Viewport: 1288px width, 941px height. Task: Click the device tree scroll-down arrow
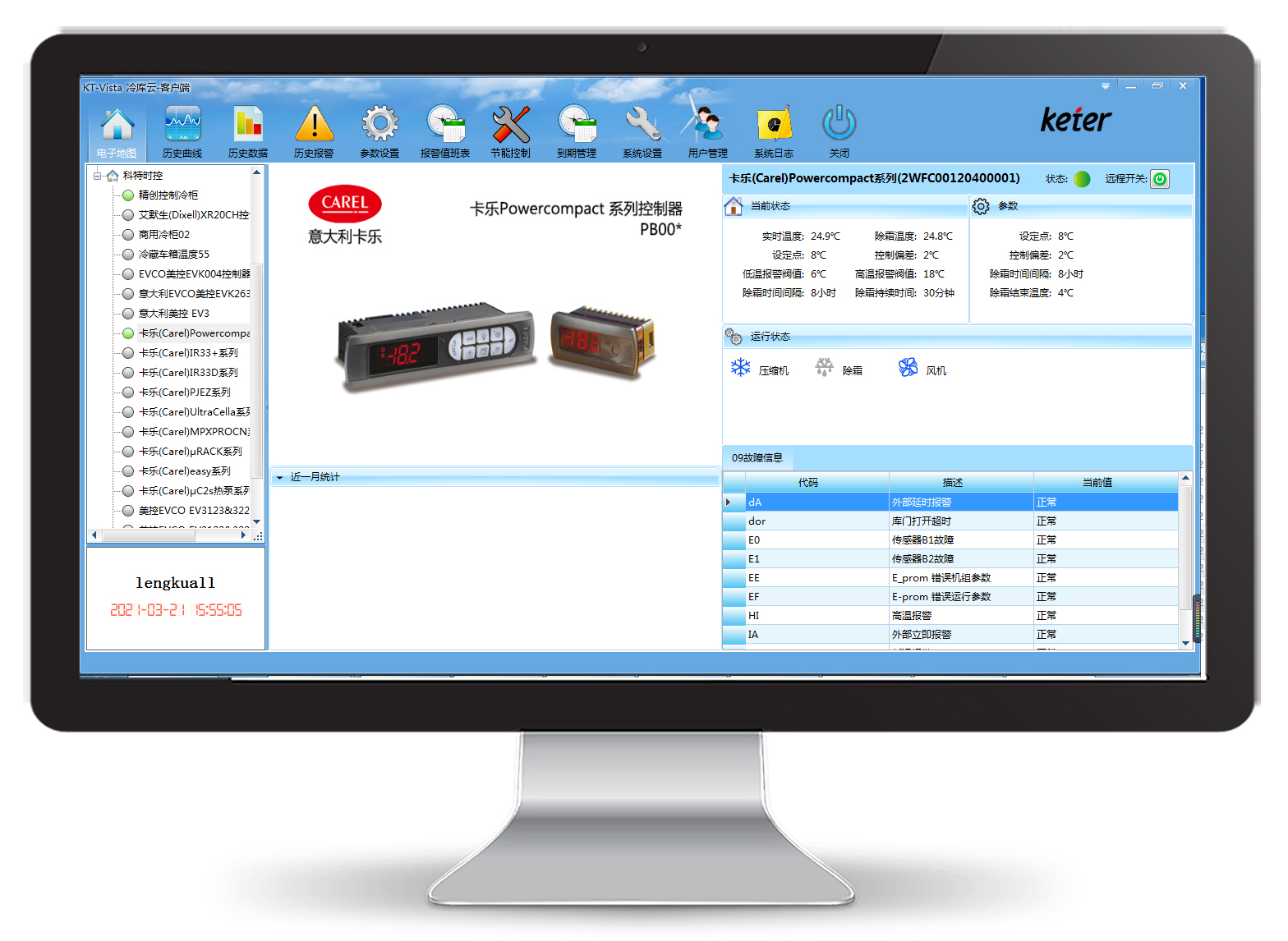point(256,521)
